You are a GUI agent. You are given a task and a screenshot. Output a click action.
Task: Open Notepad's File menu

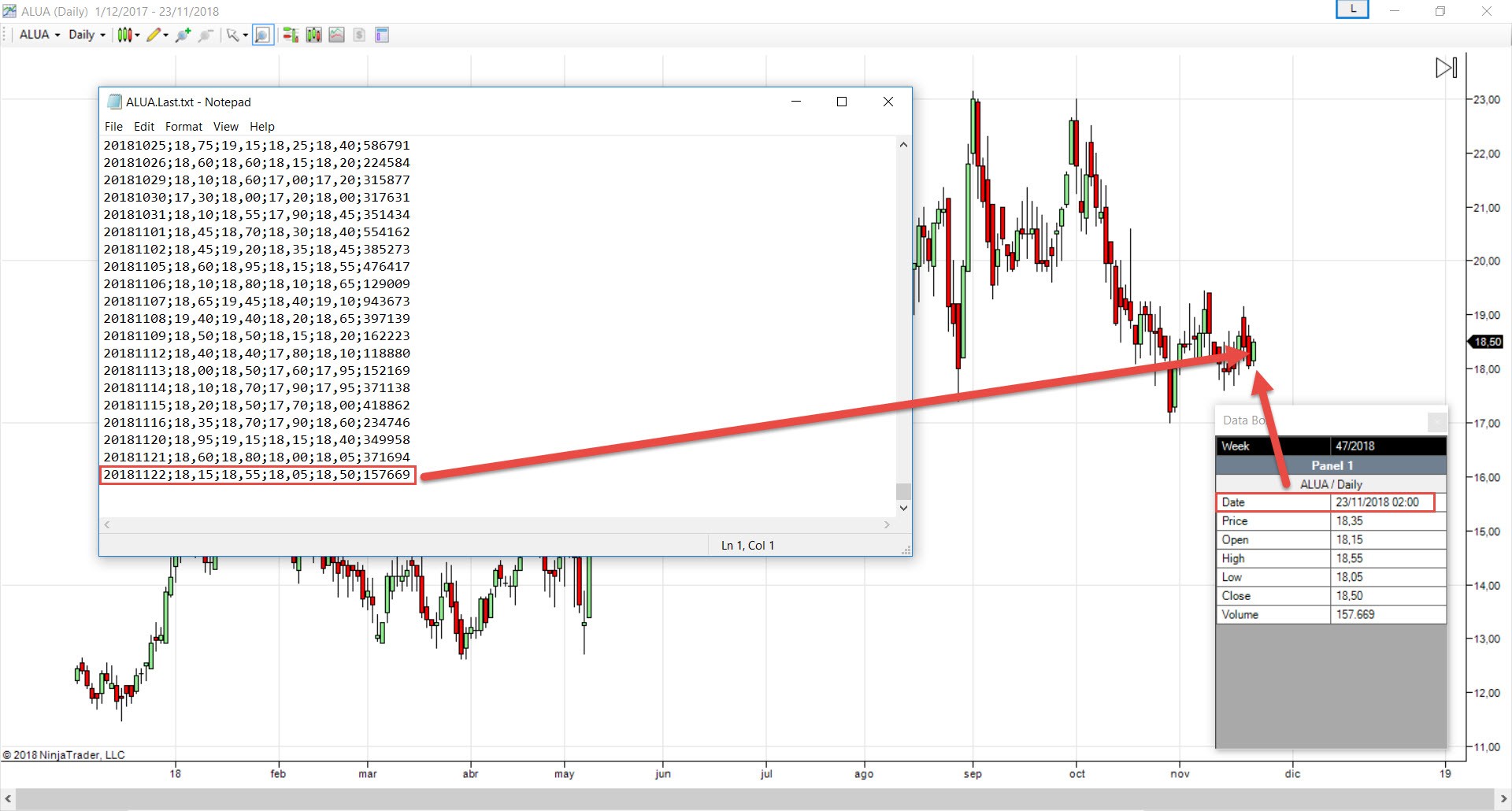113,127
